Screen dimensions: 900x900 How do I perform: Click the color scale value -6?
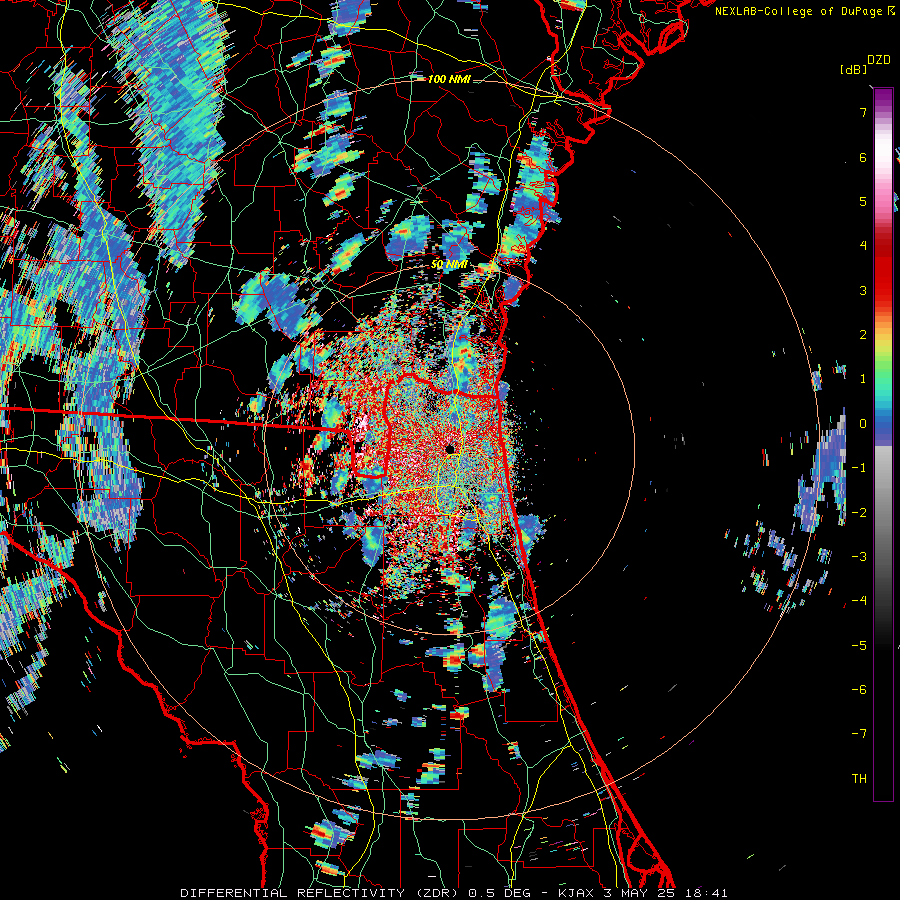859,690
